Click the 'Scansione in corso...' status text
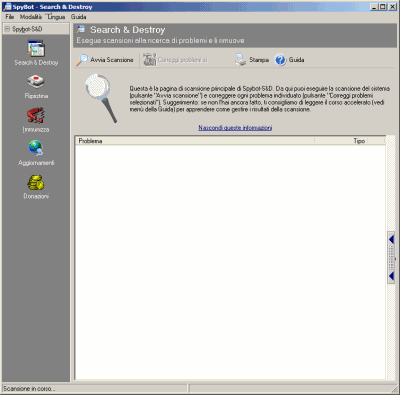Viewport: 400px width, 395px height. pyautogui.click(x=29, y=389)
